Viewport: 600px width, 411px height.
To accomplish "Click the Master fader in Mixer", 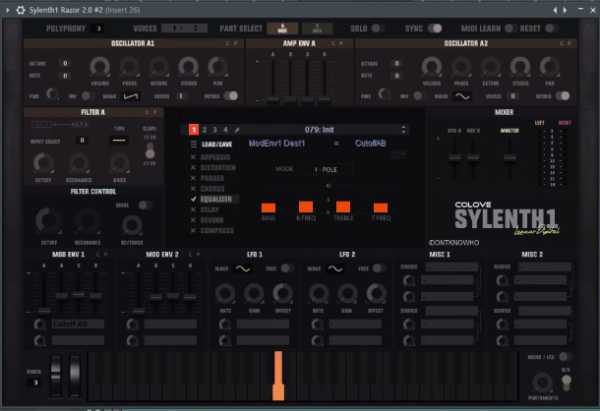I will coord(510,157).
